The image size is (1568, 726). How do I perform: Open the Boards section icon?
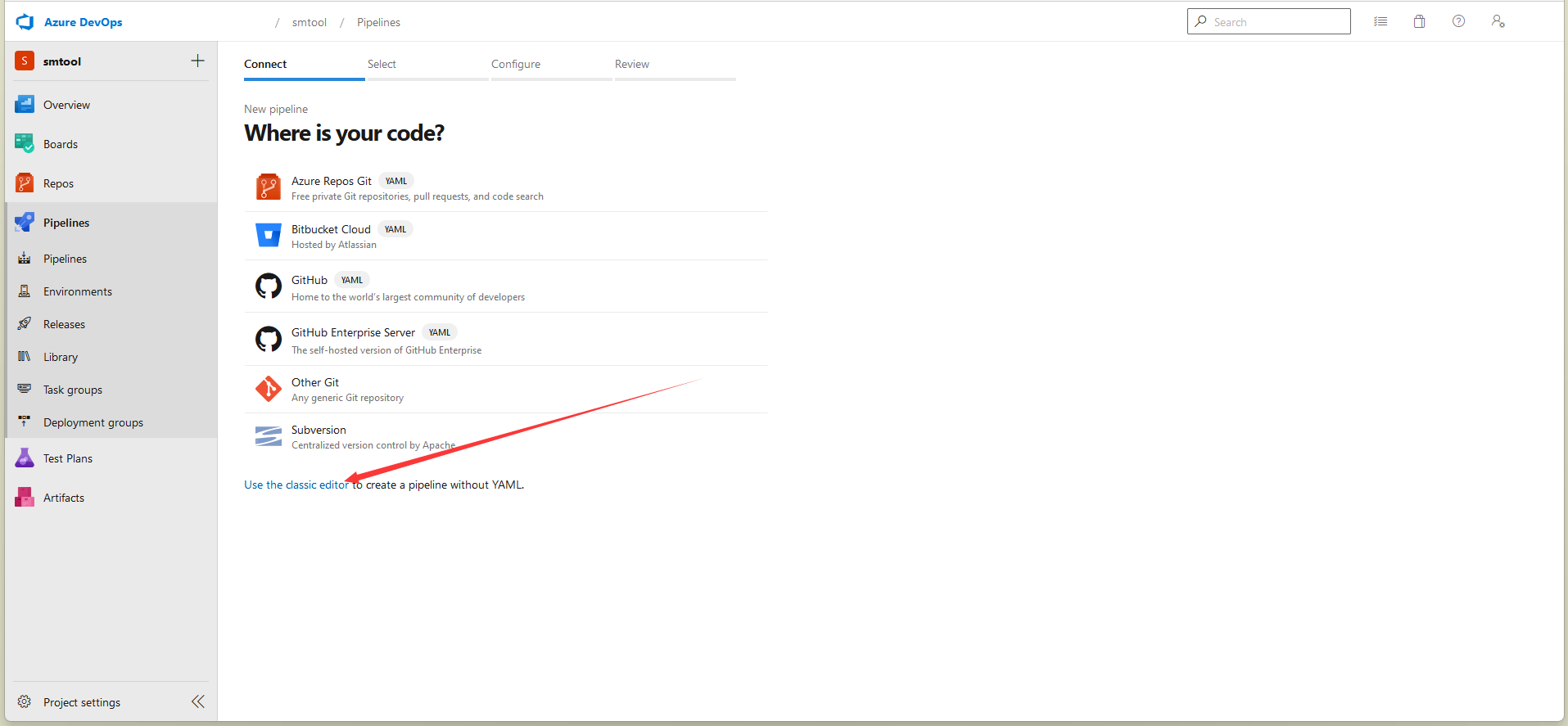(x=25, y=144)
